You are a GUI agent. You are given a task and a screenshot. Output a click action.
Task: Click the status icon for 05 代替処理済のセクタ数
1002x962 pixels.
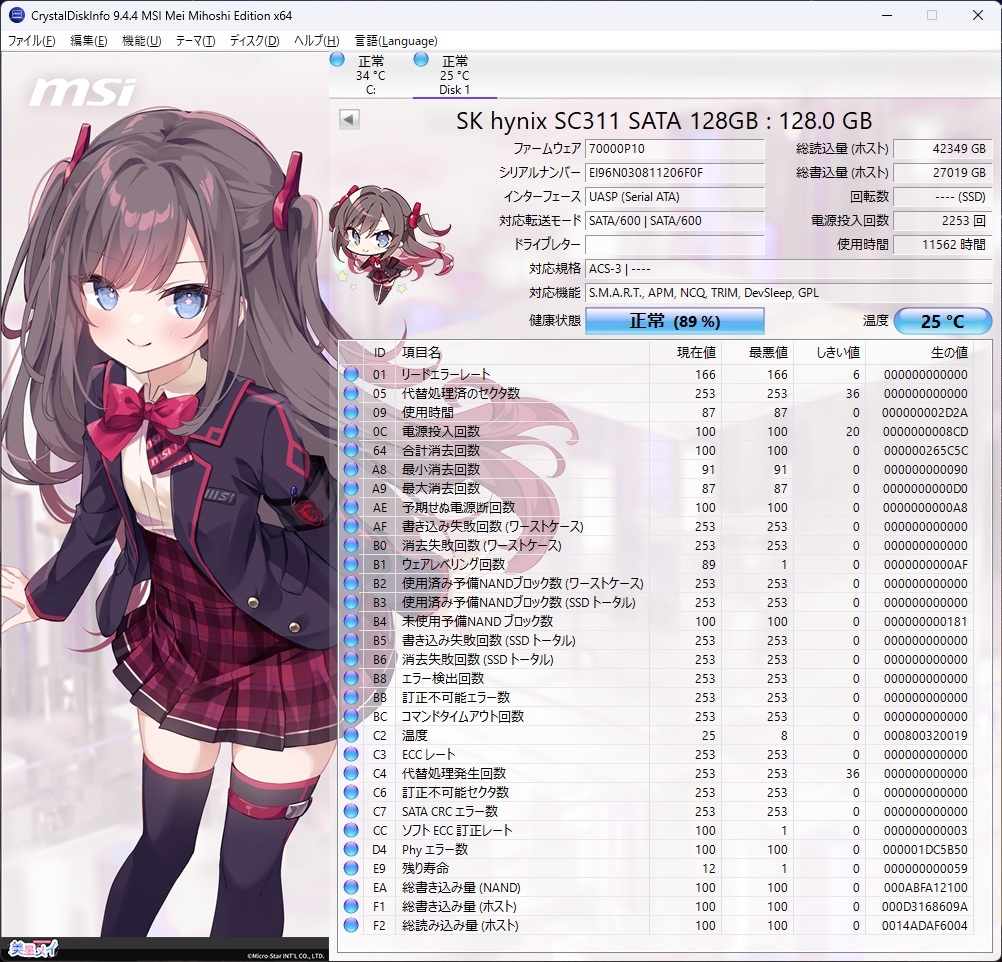tap(351, 394)
